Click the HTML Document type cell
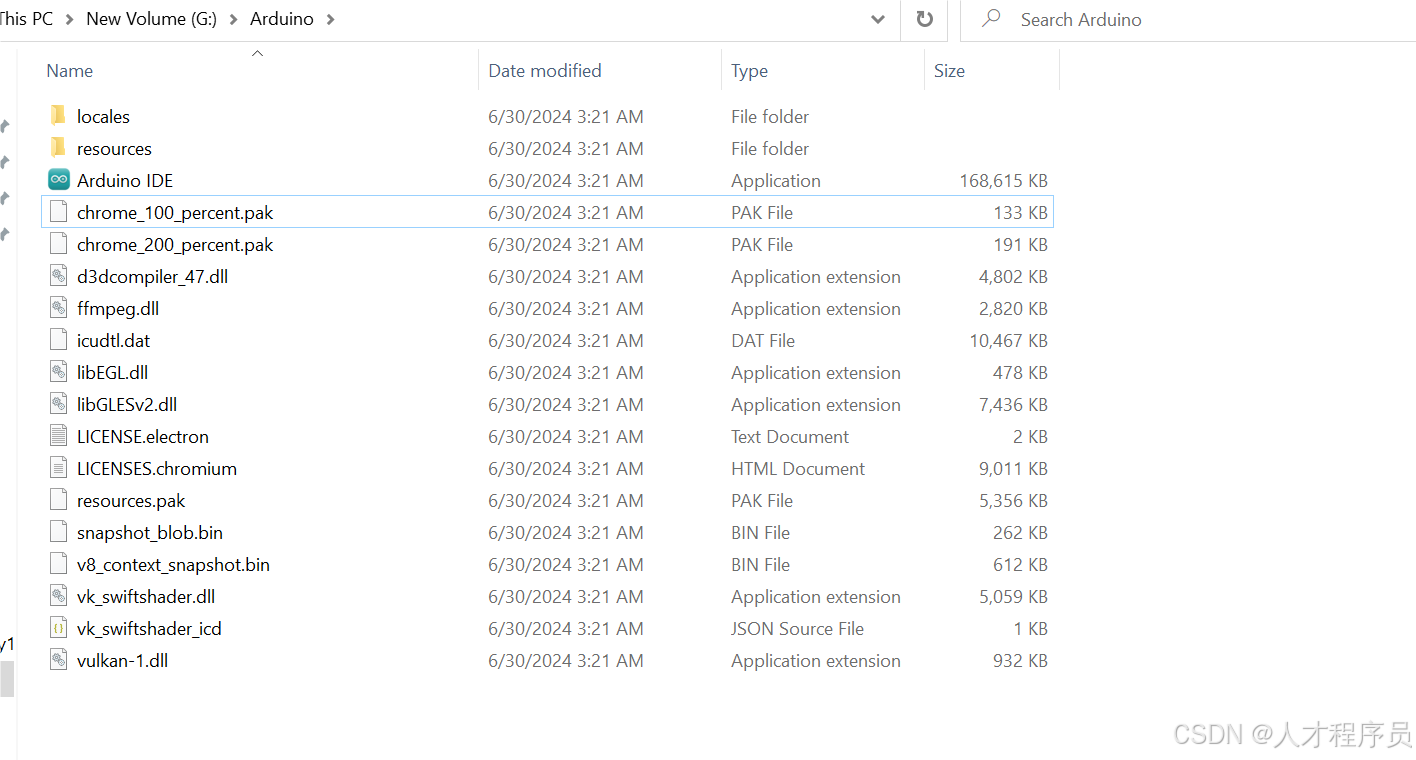Image resolution: width=1416 pixels, height=760 pixels. point(798,469)
